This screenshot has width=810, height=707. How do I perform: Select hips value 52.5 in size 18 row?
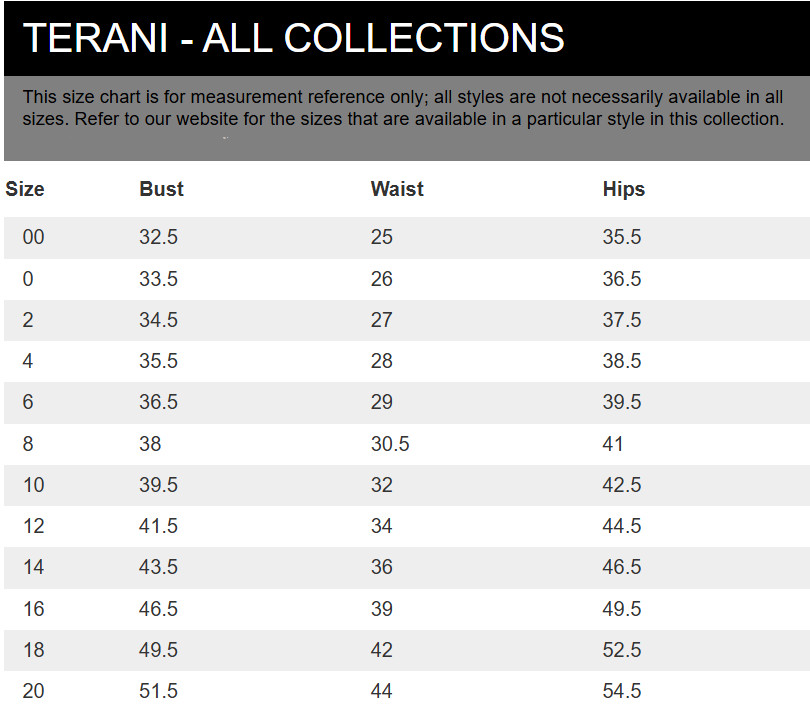tap(621, 650)
